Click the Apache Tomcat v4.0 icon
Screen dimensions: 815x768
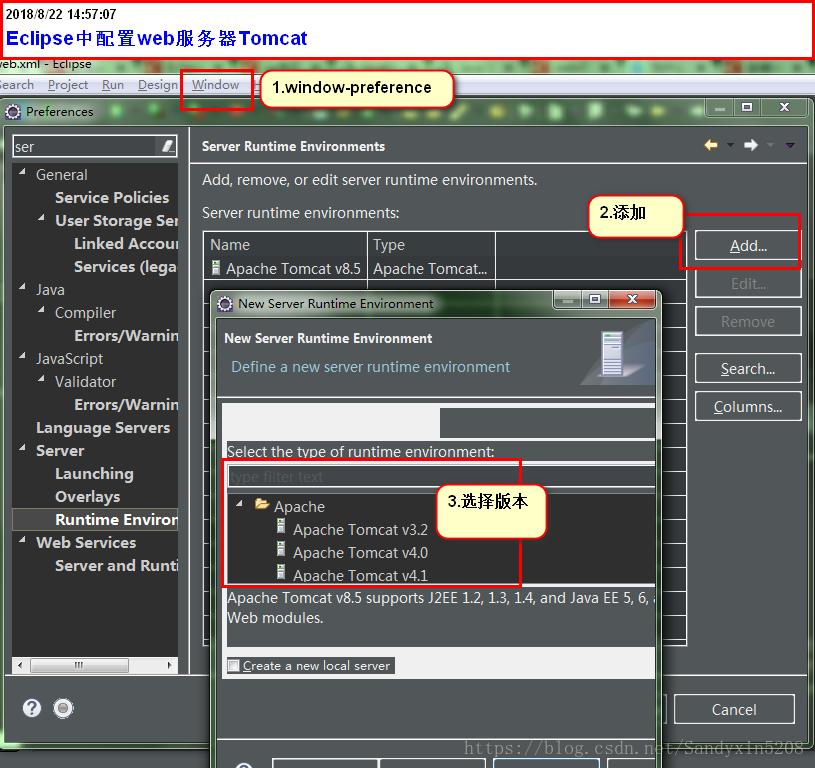281,549
